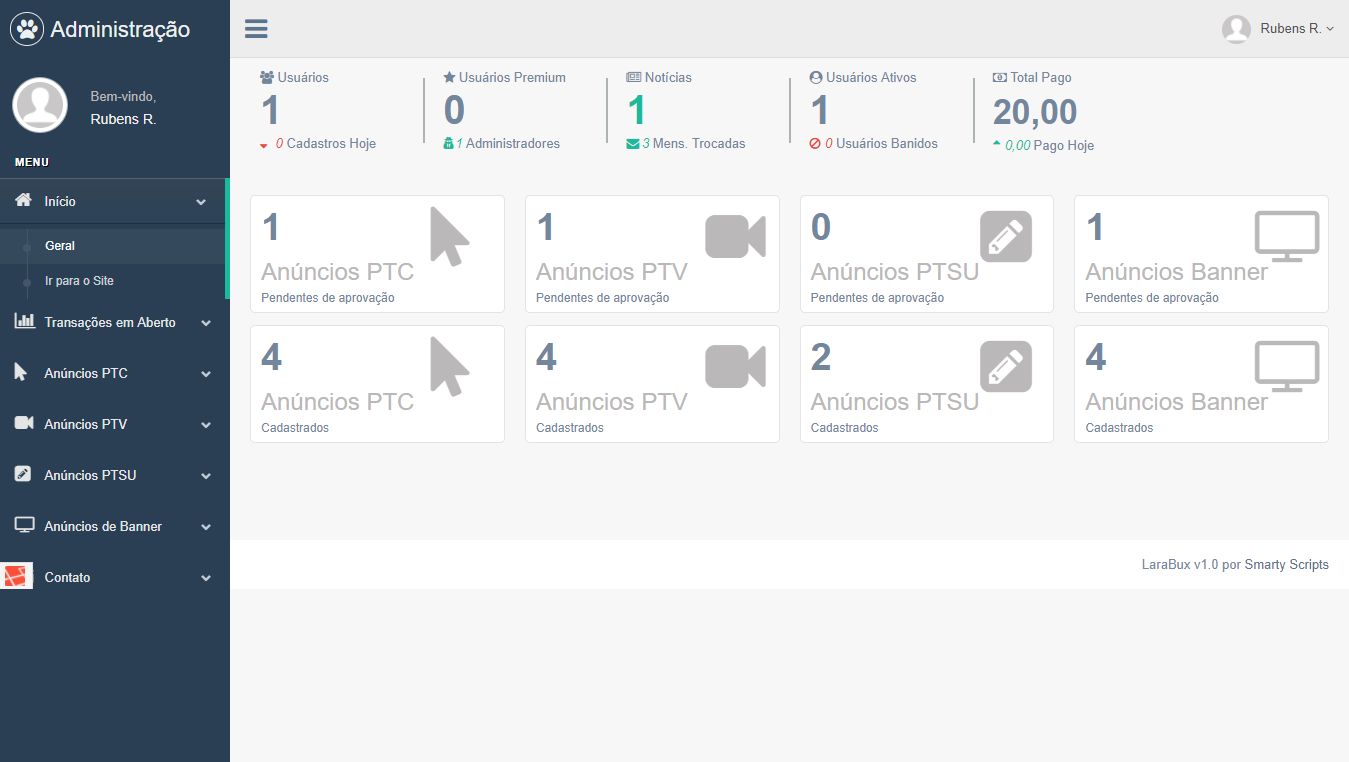The height and width of the screenshot is (762, 1349).
Task: Expand the Contato menu chevron
Action: pyautogui.click(x=205, y=578)
